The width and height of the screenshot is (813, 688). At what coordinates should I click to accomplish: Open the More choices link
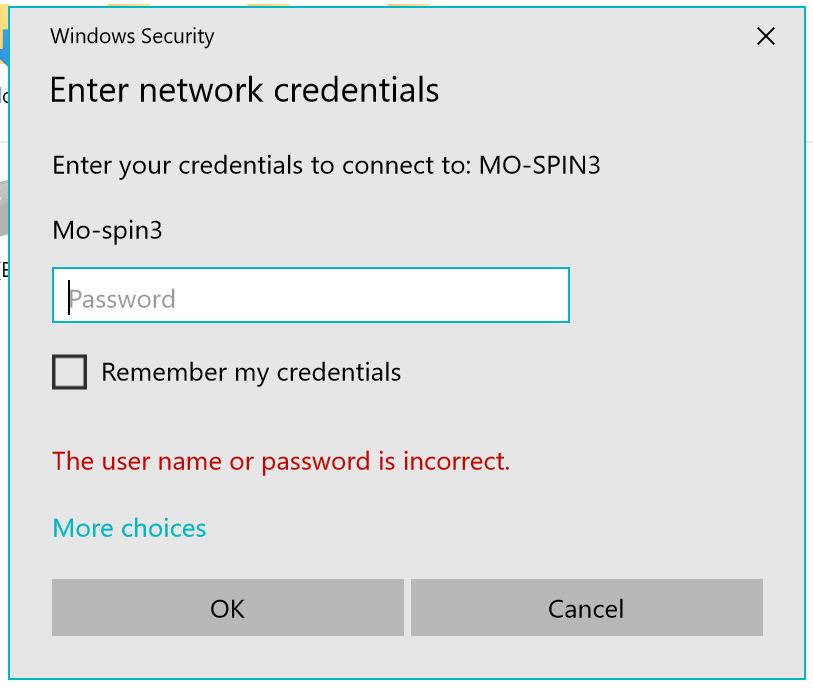pos(129,528)
